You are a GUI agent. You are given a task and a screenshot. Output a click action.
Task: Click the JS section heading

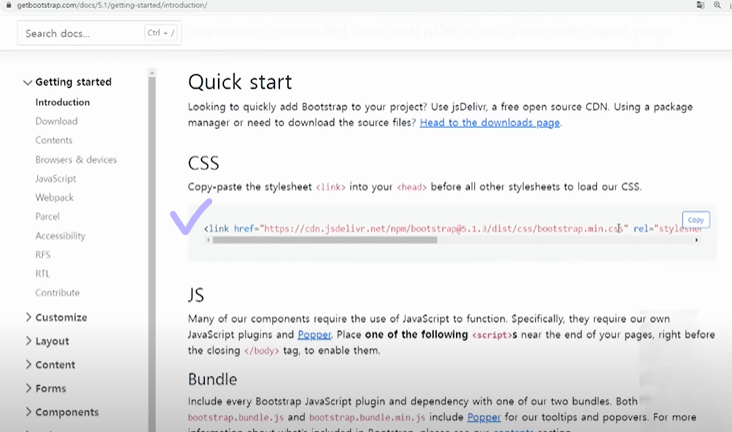coord(196,295)
